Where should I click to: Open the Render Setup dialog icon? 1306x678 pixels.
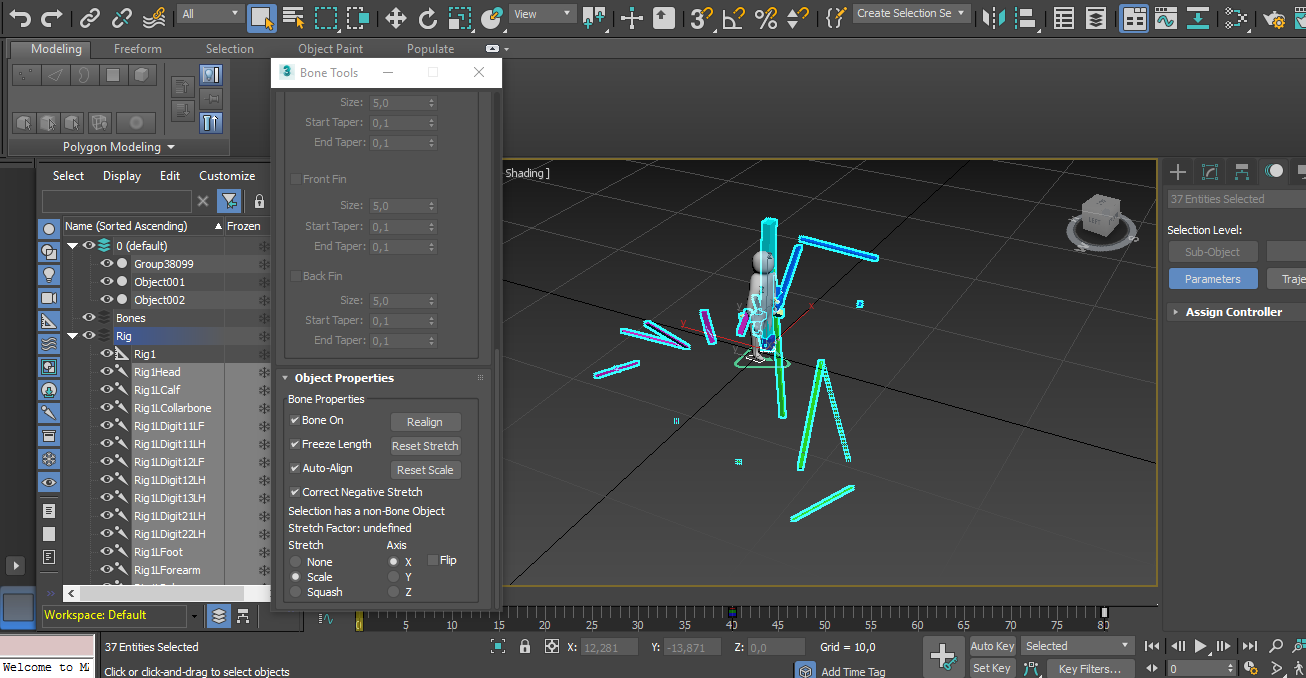pyautogui.click(x=1274, y=17)
